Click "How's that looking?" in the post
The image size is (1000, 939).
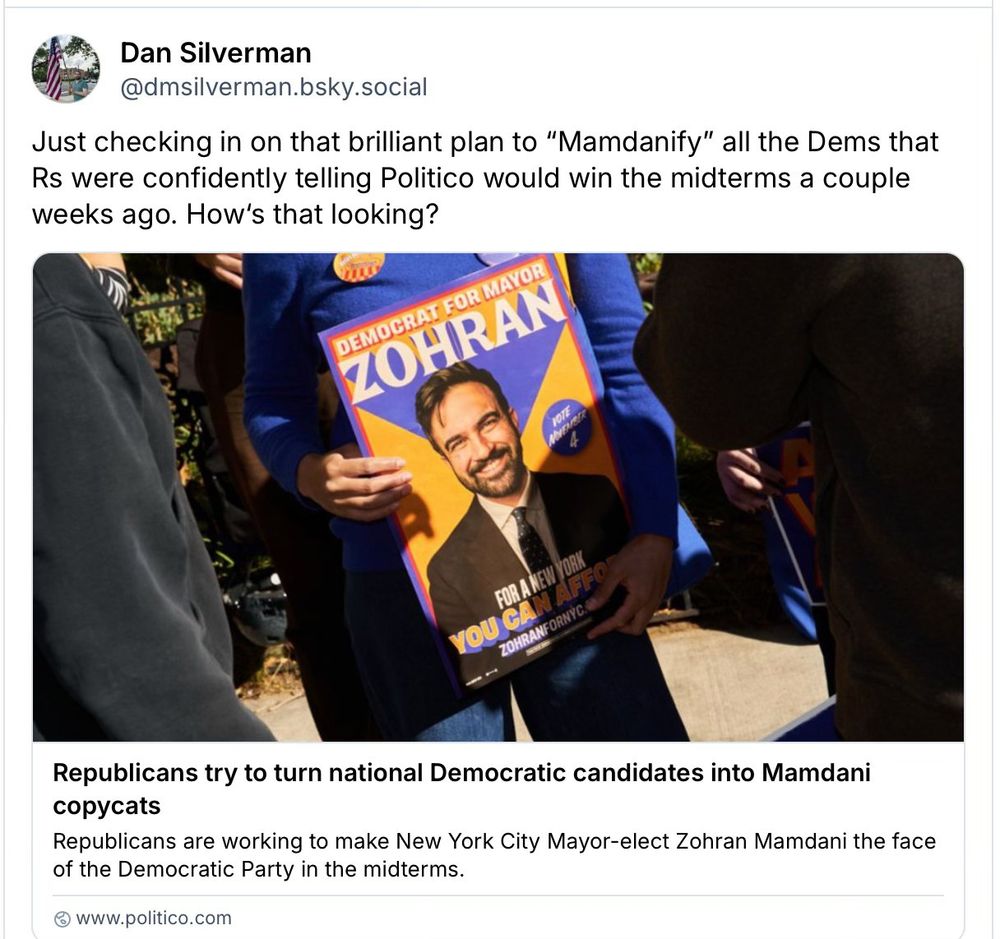(x=312, y=214)
